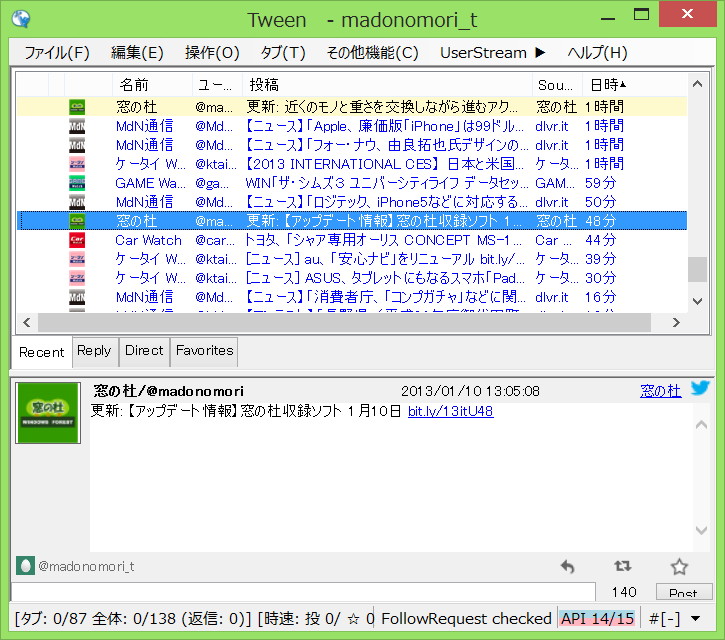Click the MdN avatar in the 50分 row
This screenshot has height=640, width=725.
tap(77, 202)
